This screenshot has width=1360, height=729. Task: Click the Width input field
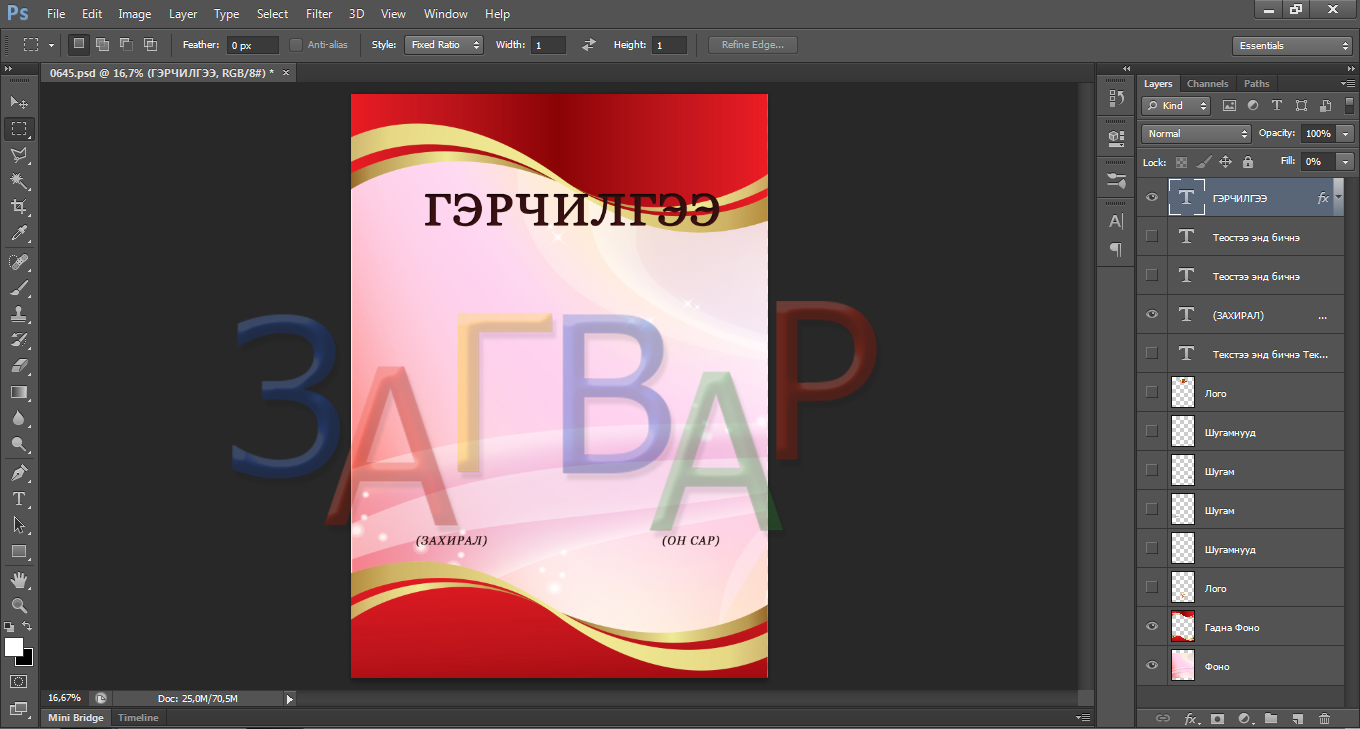tap(548, 45)
